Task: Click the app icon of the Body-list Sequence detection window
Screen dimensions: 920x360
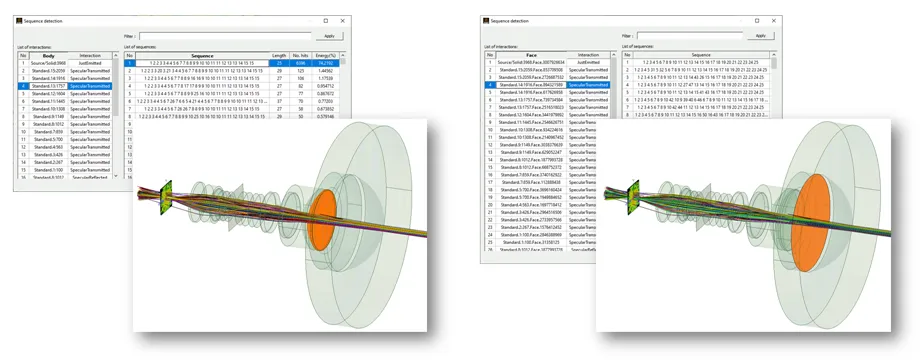Action: click(x=19, y=21)
